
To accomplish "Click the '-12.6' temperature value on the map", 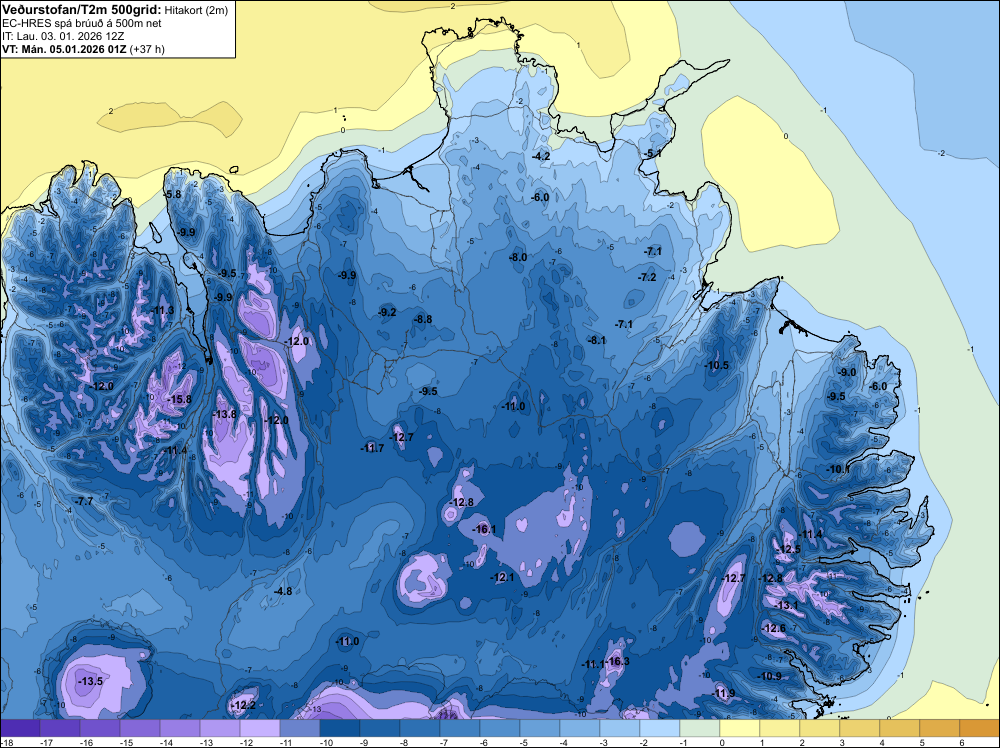I will [774, 628].
